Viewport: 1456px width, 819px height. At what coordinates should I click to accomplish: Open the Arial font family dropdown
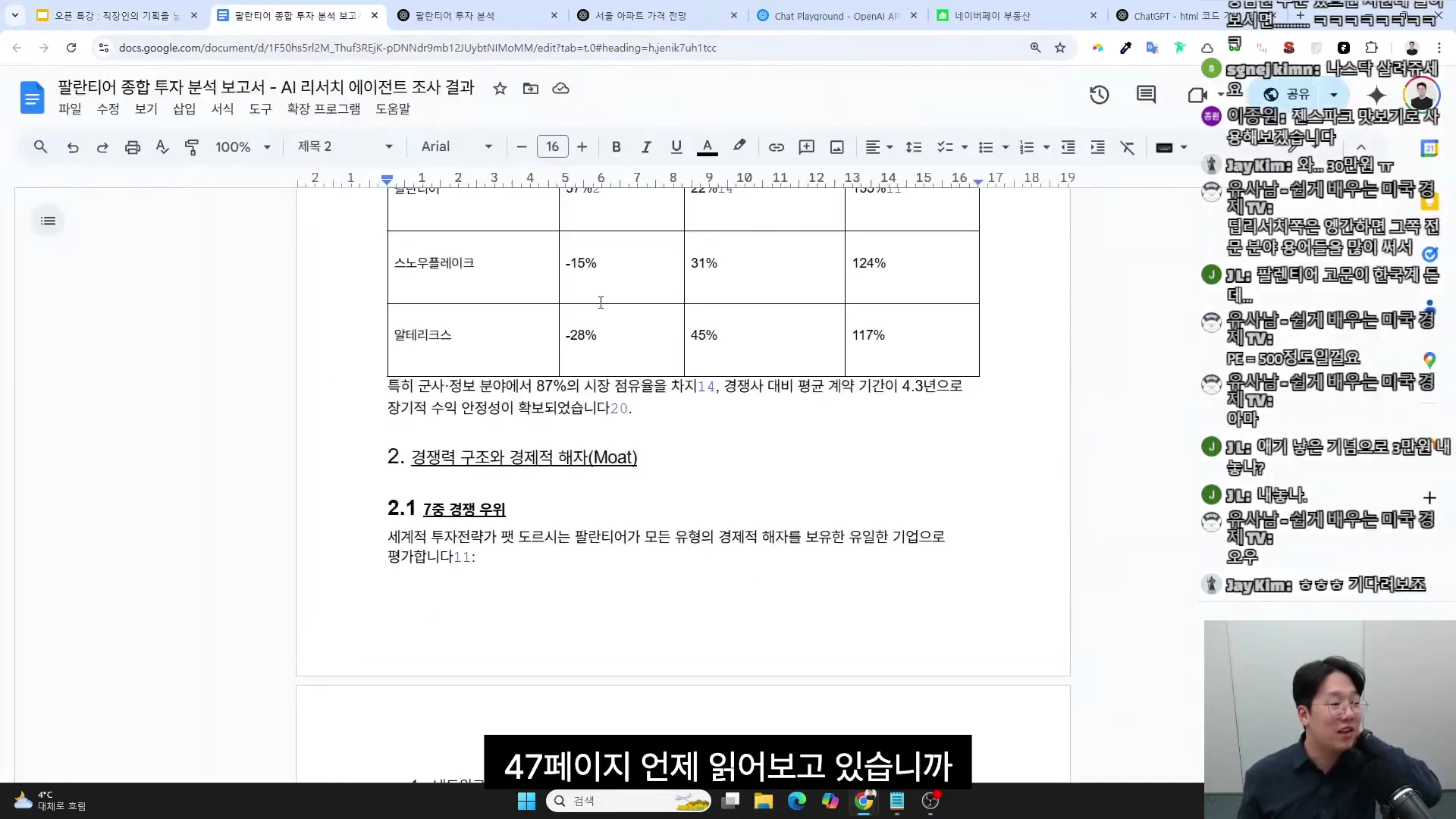pyautogui.click(x=457, y=146)
